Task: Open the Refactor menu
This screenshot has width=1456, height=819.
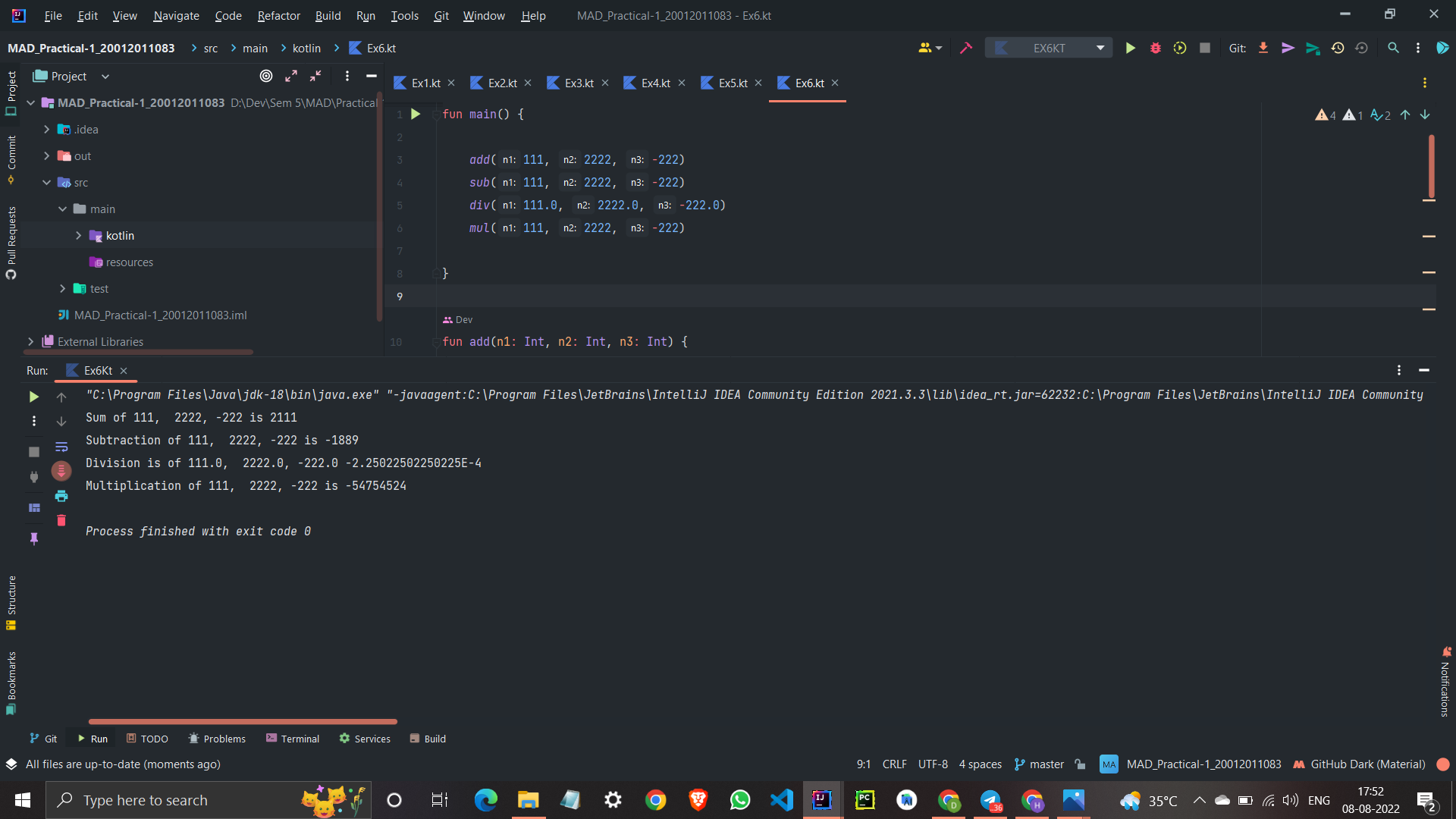Action: click(278, 15)
